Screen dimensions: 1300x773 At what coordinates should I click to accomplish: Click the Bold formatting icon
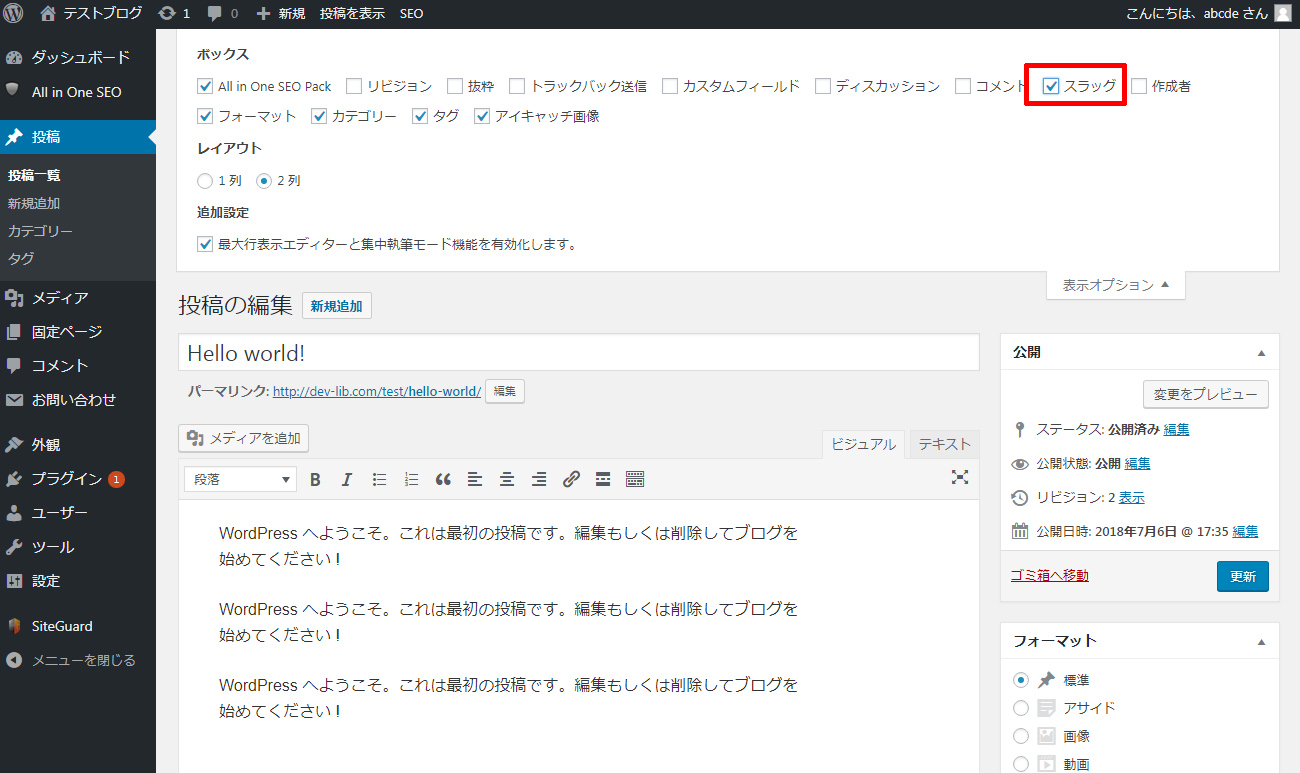click(x=315, y=479)
